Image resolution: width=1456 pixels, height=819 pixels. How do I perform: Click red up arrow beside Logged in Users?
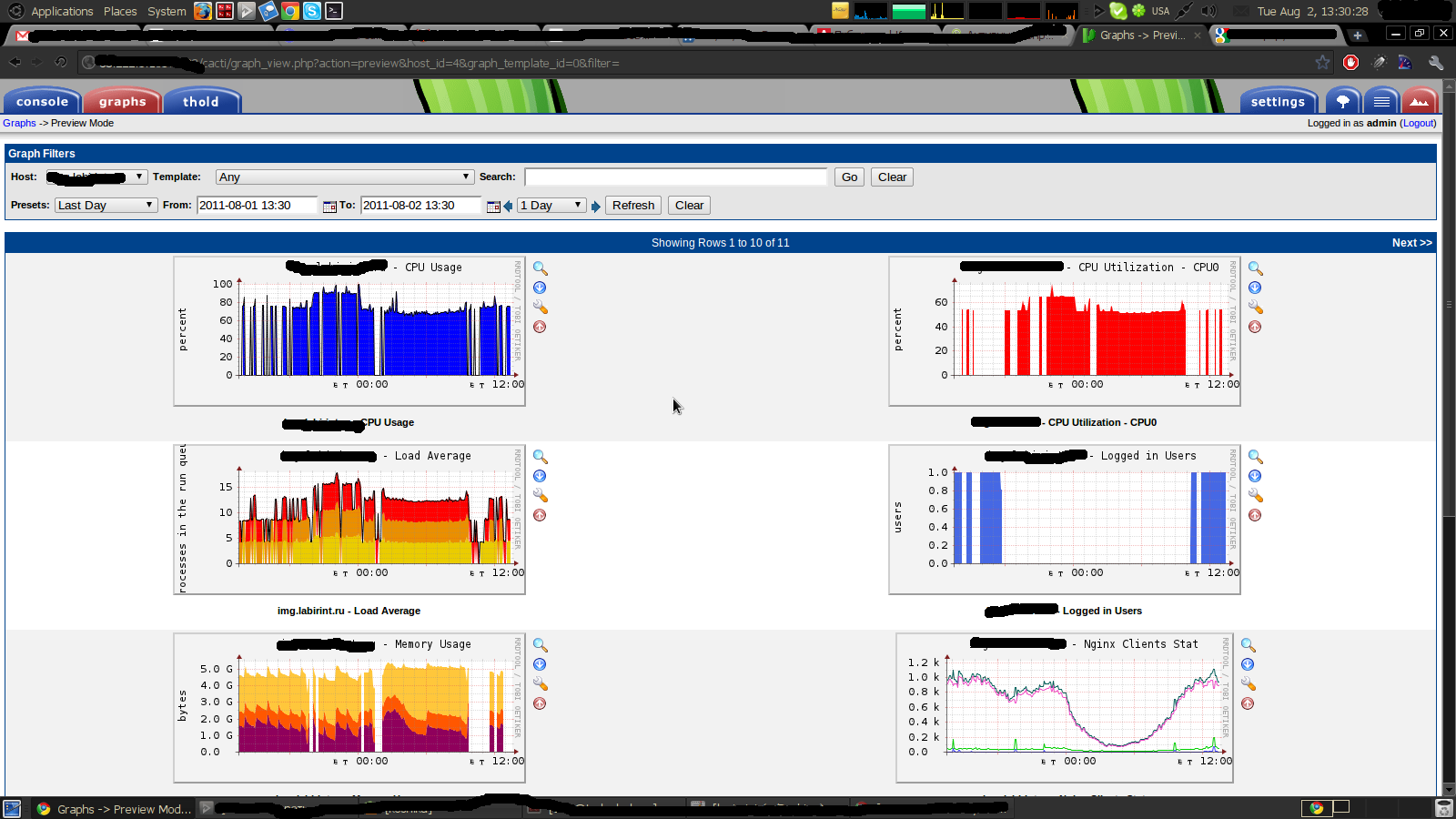pos(1255,515)
